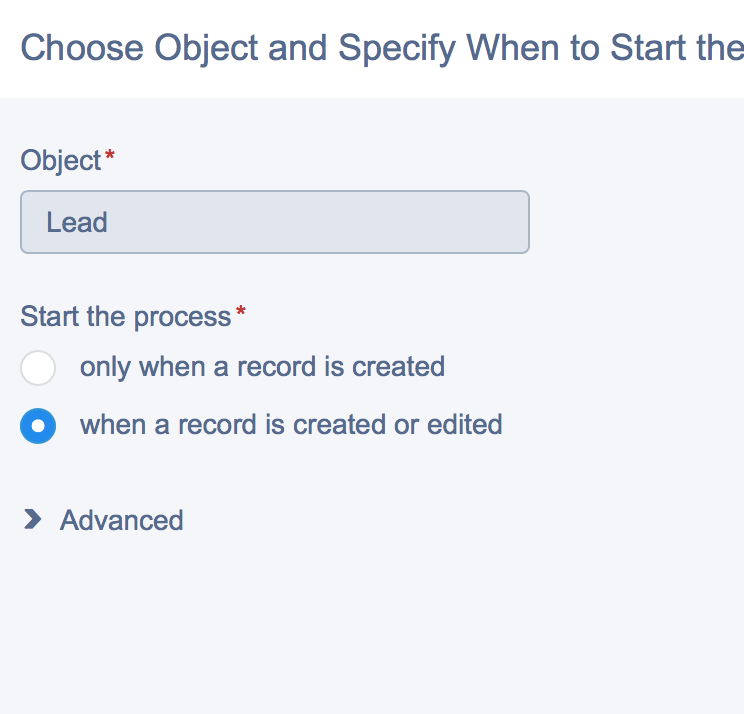Click the word "edited" in second radio option
The width and height of the screenshot is (744, 714).
(464, 424)
